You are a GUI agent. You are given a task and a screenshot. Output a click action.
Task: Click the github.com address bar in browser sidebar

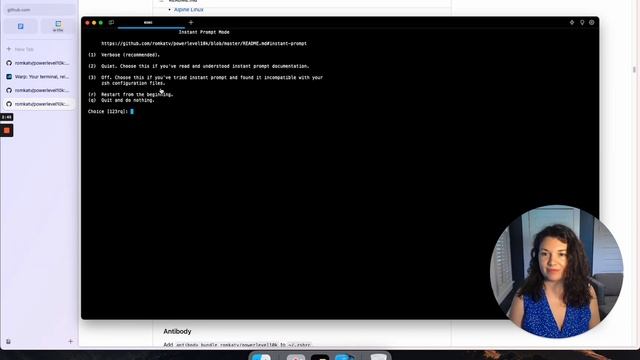coord(39,9)
